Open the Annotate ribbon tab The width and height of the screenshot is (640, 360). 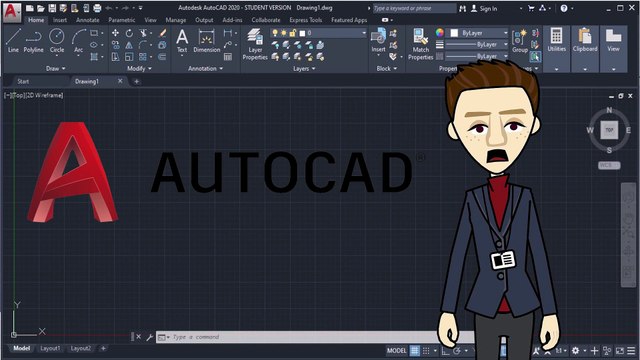pos(87,20)
